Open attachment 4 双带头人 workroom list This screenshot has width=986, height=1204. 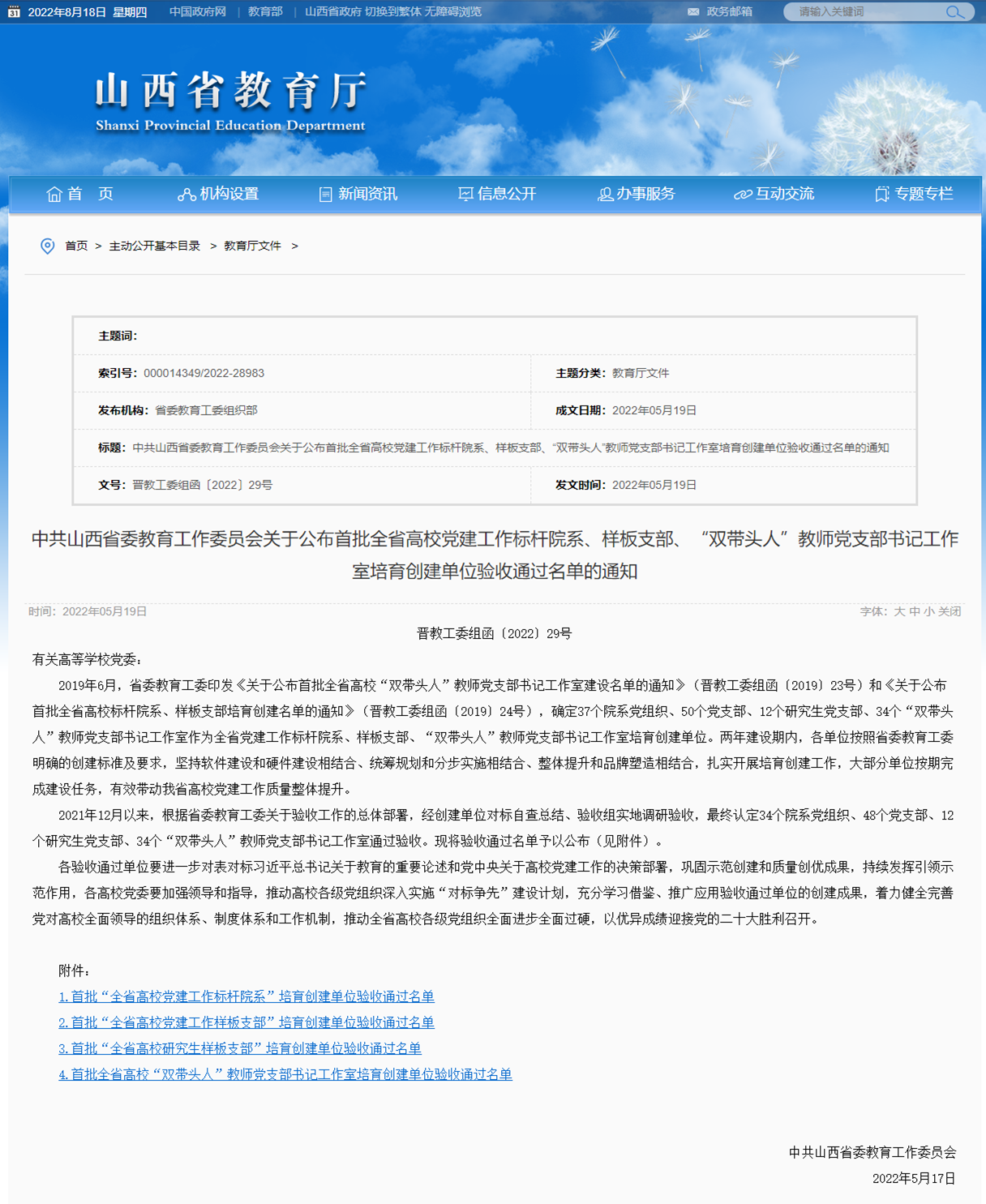[285, 1074]
